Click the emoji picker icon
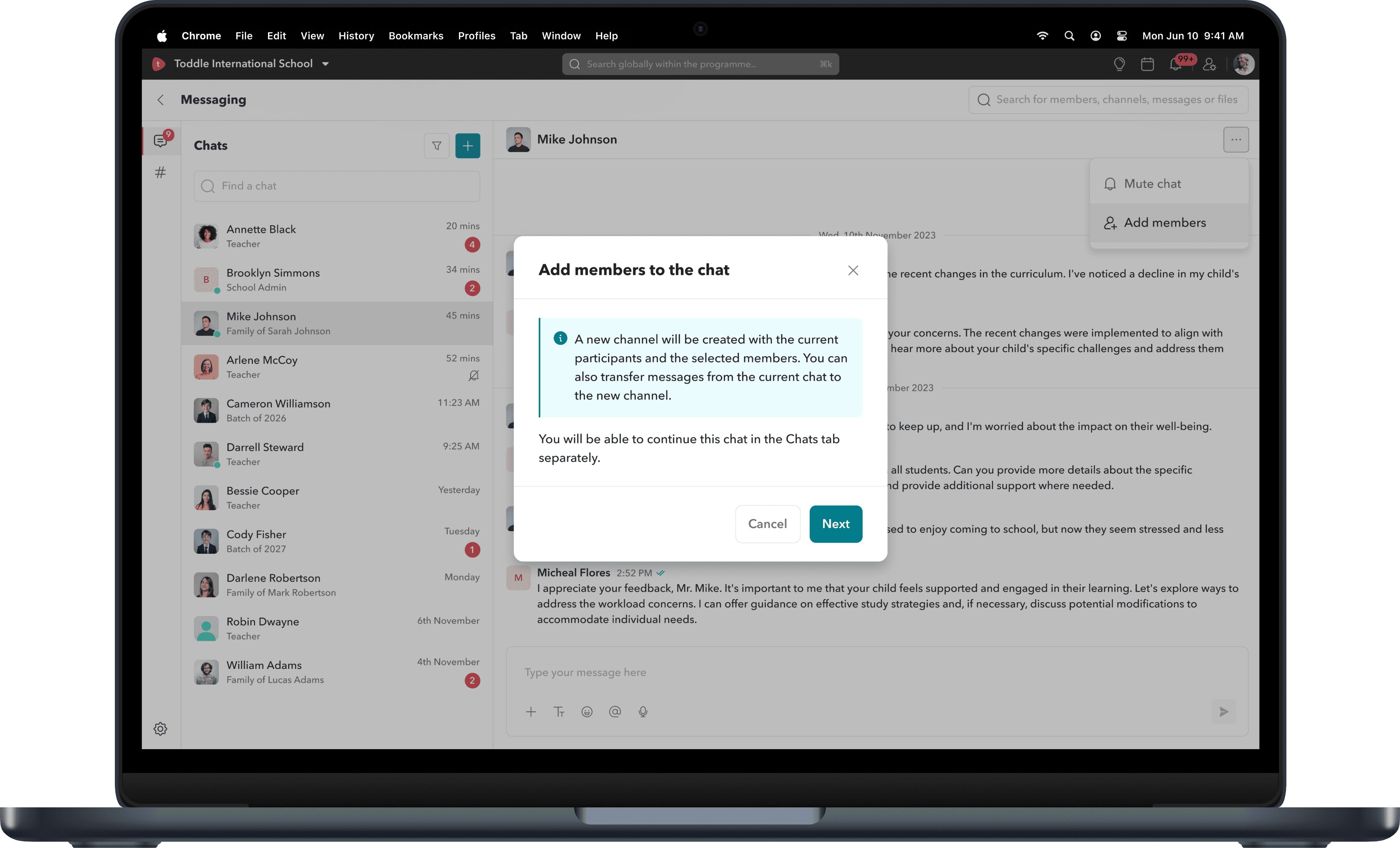The image size is (1400, 848). coord(587,712)
